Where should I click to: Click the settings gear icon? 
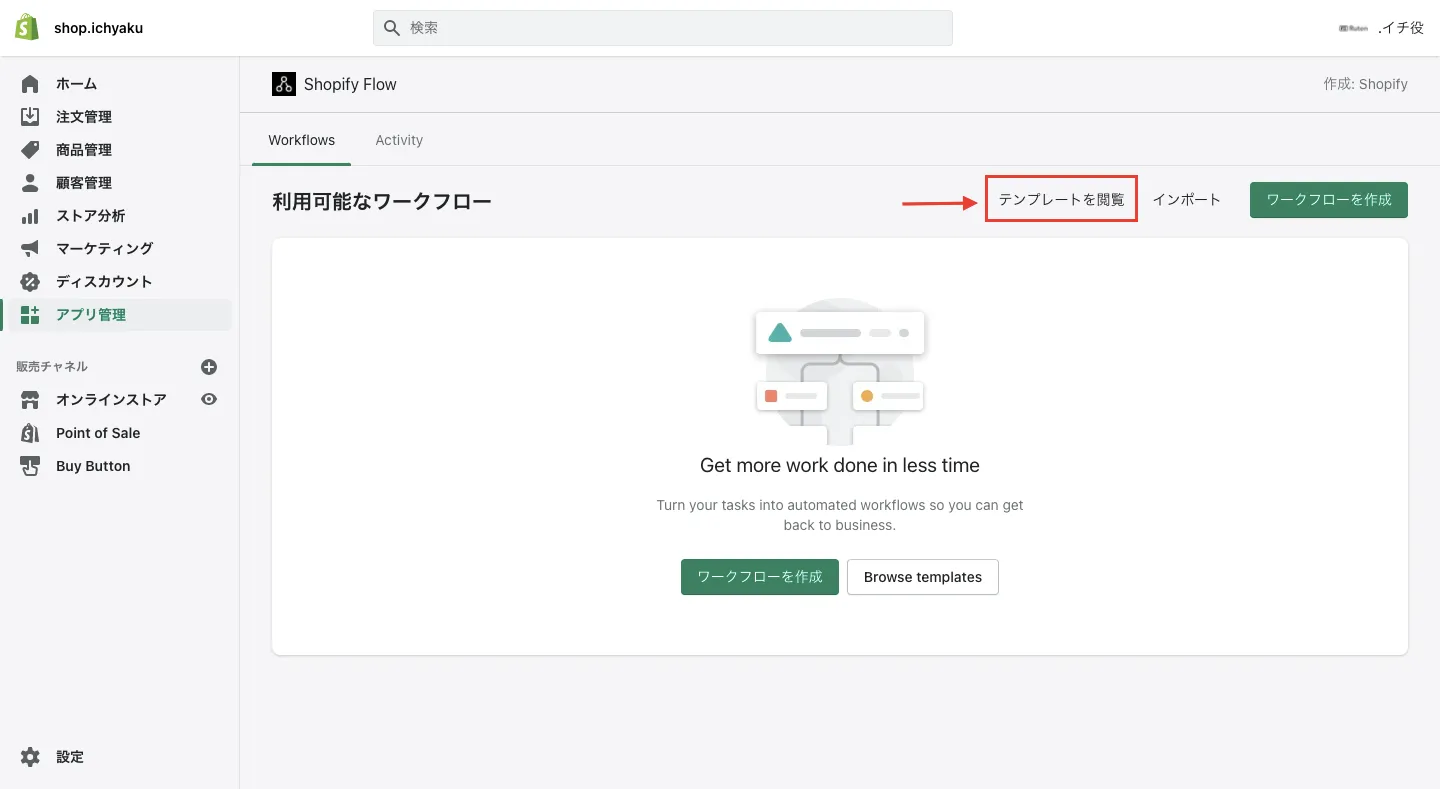click(30, 757)
